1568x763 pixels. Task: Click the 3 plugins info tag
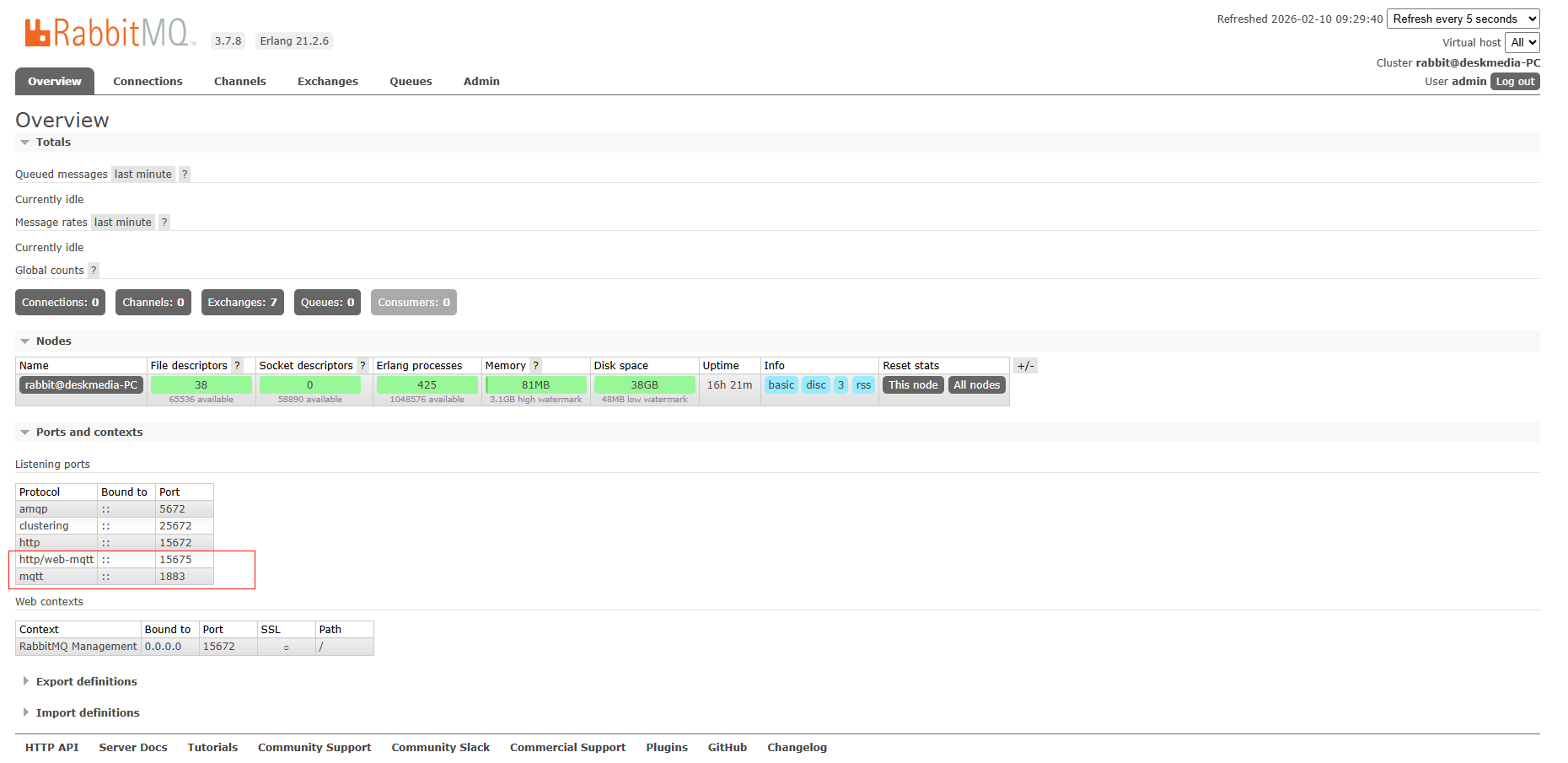[841, 385]
